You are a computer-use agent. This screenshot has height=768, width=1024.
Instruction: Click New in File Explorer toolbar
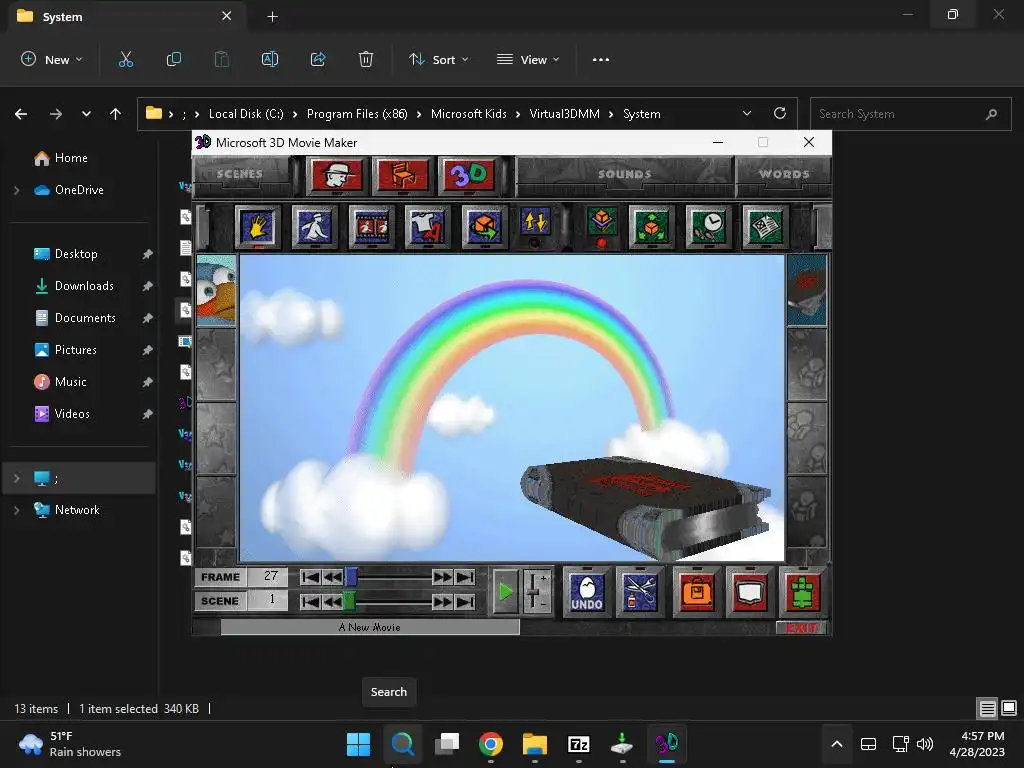52,59
